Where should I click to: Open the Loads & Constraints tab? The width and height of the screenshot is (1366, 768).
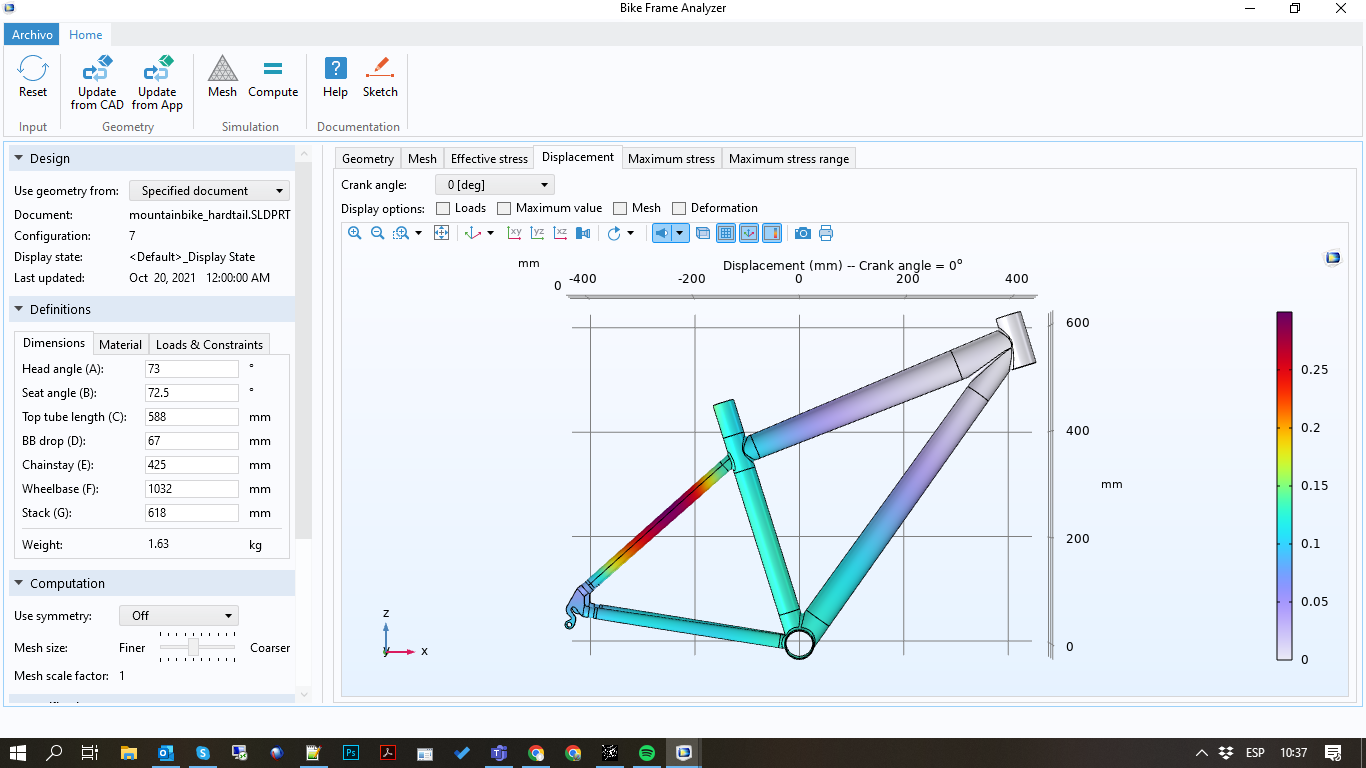(209, 344)
